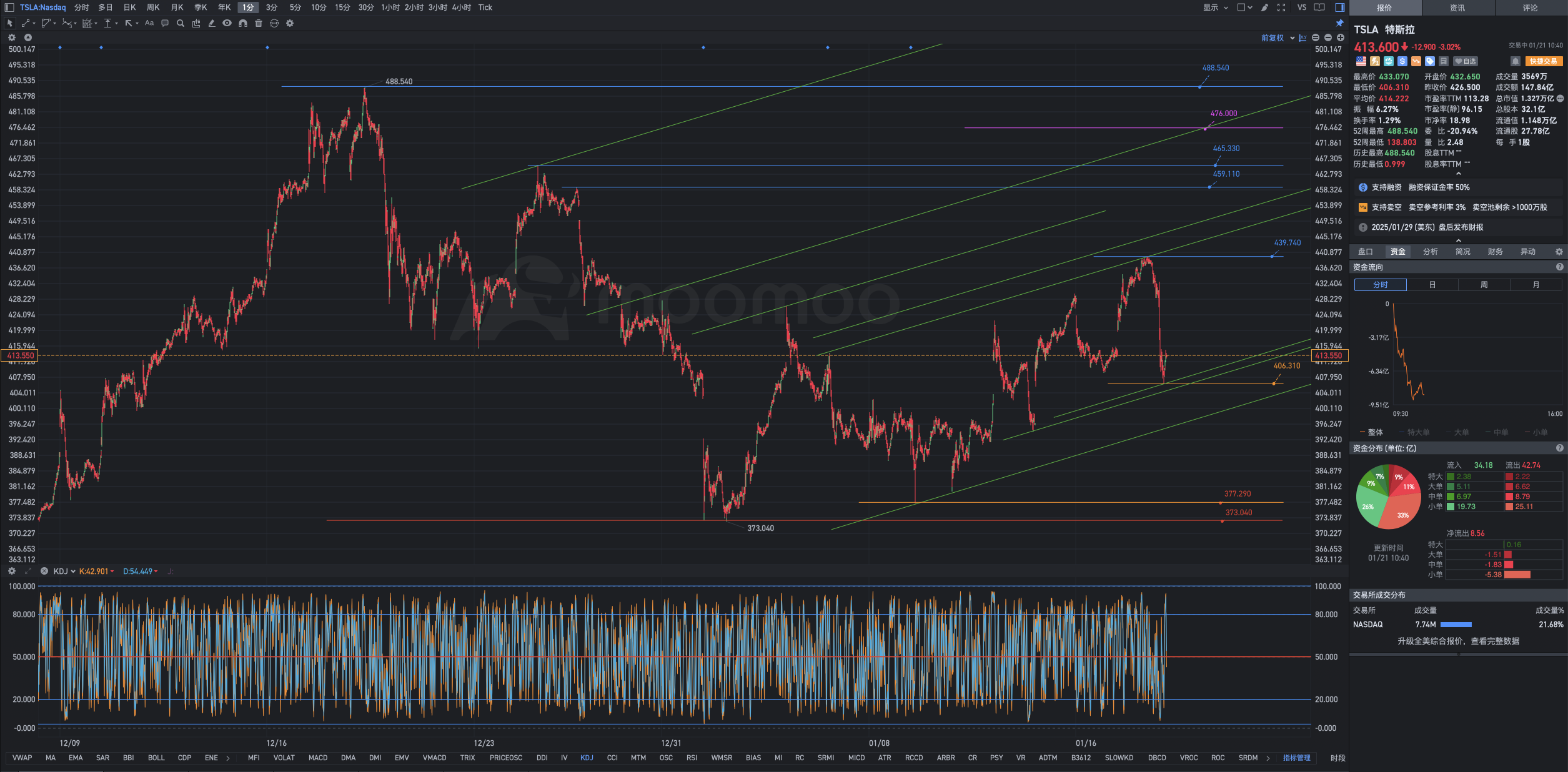Collapse main chart indicators arrow icon
1568x772 pixels.
click(28, 37)
